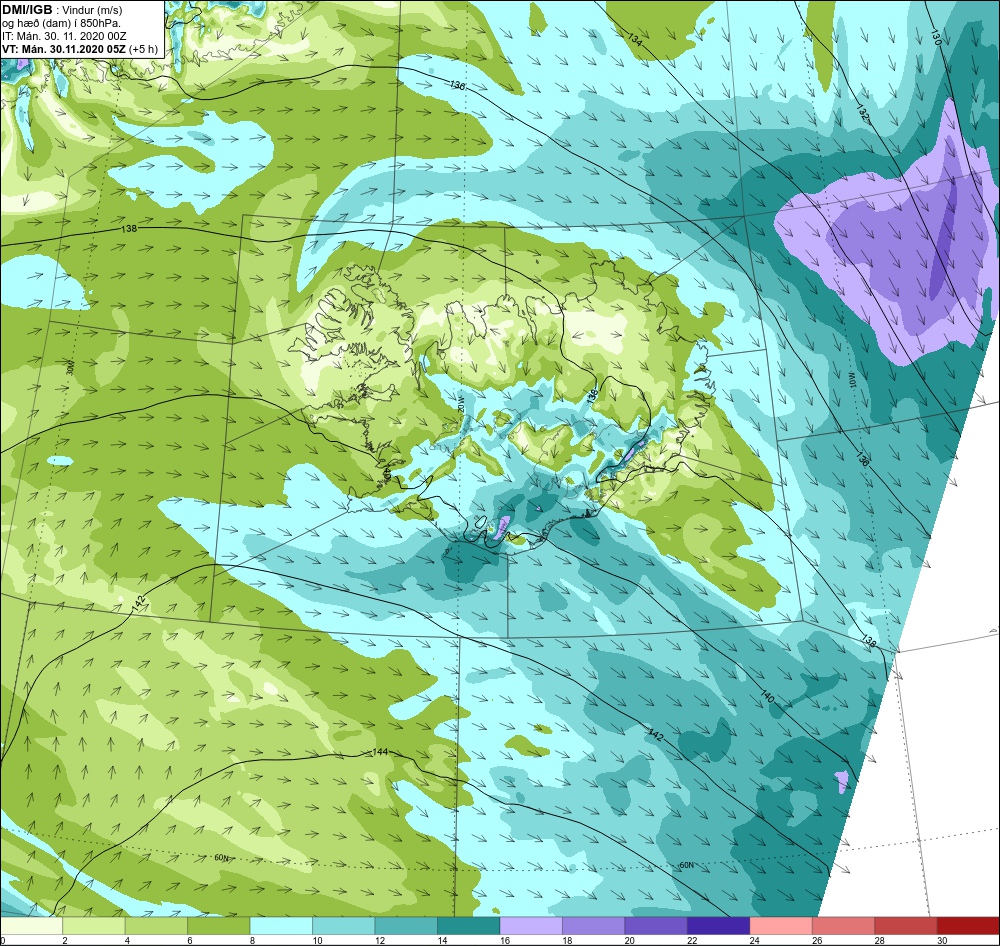Click the 22–24 m/s dark indigo legend swatch

(719, 926)
